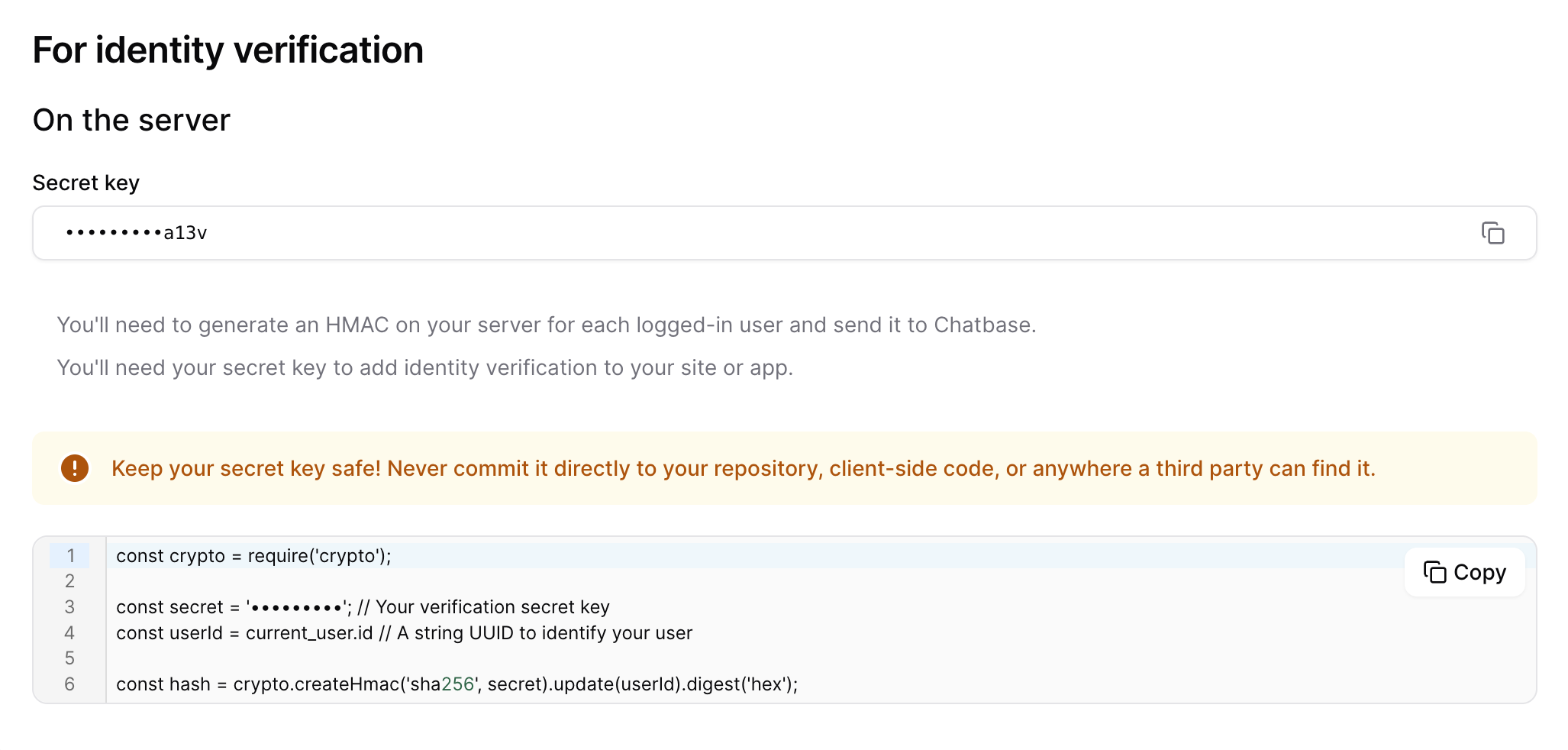Select line number 3 in the code gutter
The width and height of the screenshot is (1568, 750).
[x=70, y=607]
